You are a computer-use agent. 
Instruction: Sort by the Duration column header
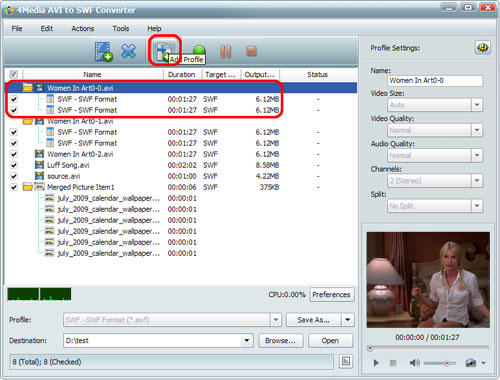182,74
